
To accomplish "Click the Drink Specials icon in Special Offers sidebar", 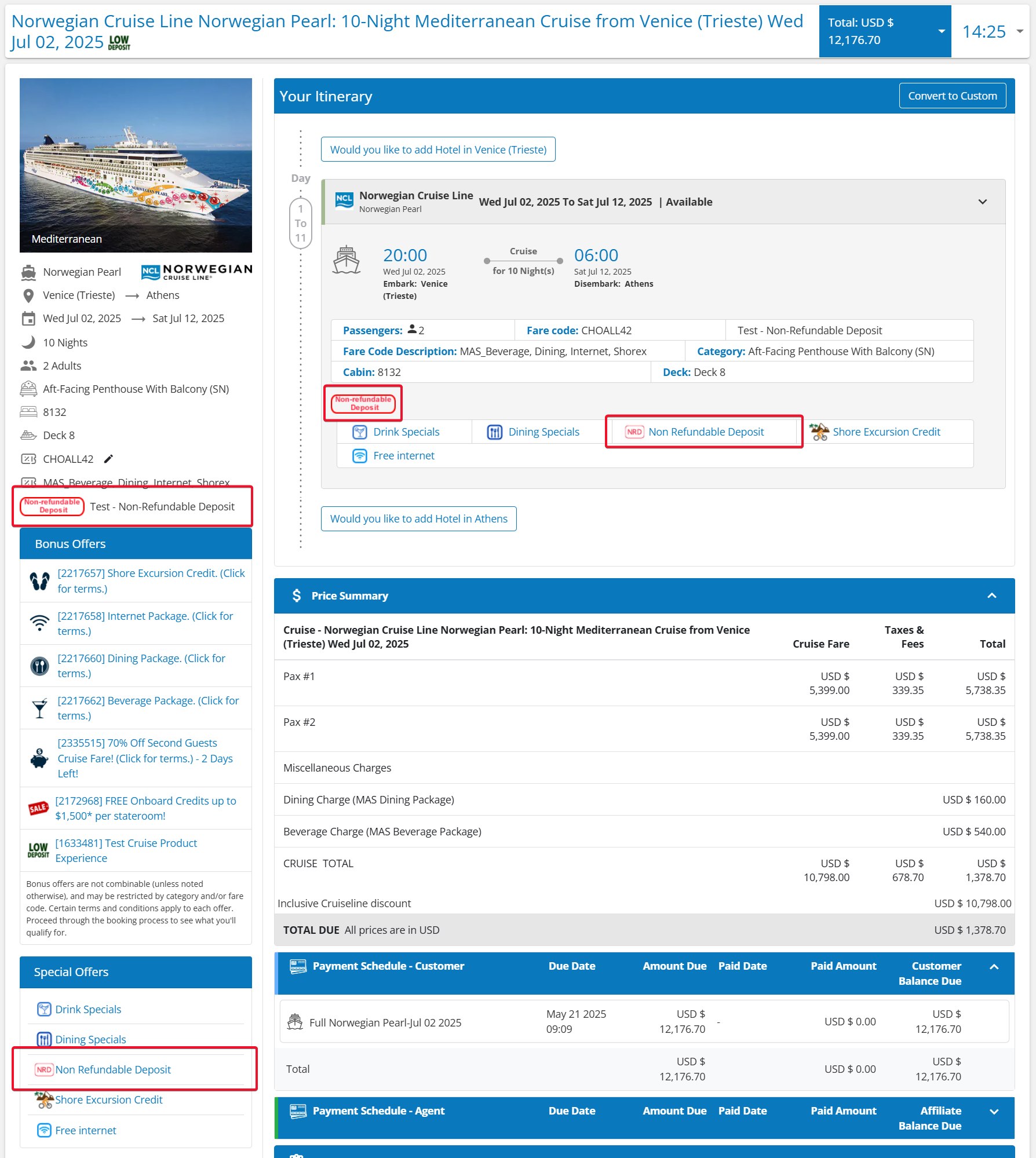I will pyautogui.click(x=44, y=1009).
